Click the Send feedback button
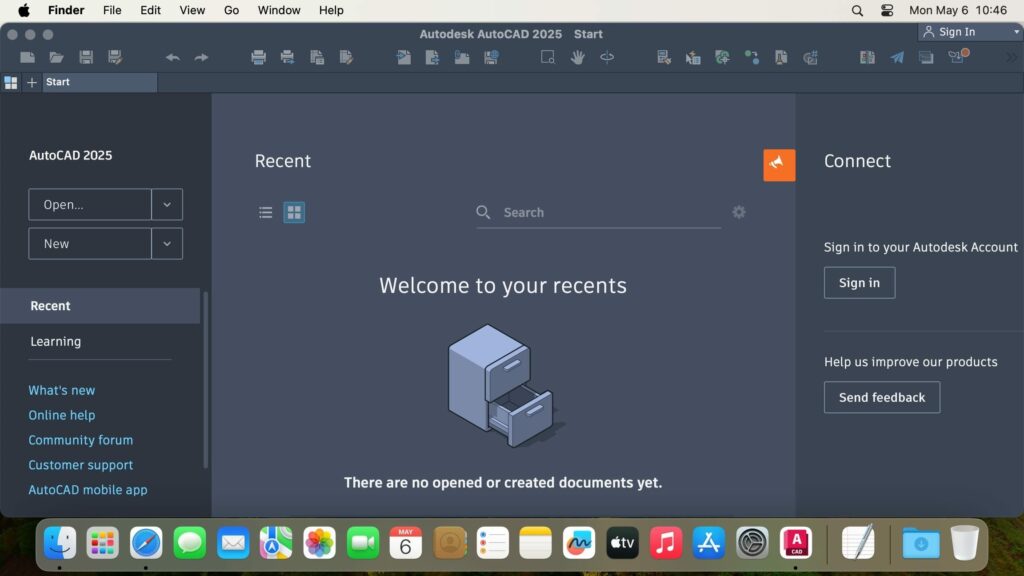This screenshot has height=576, width=1024. pos(882,397)
